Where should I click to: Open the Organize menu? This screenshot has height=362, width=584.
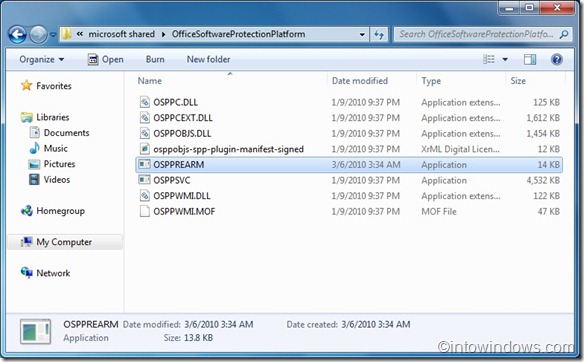(x=41, y=60)
